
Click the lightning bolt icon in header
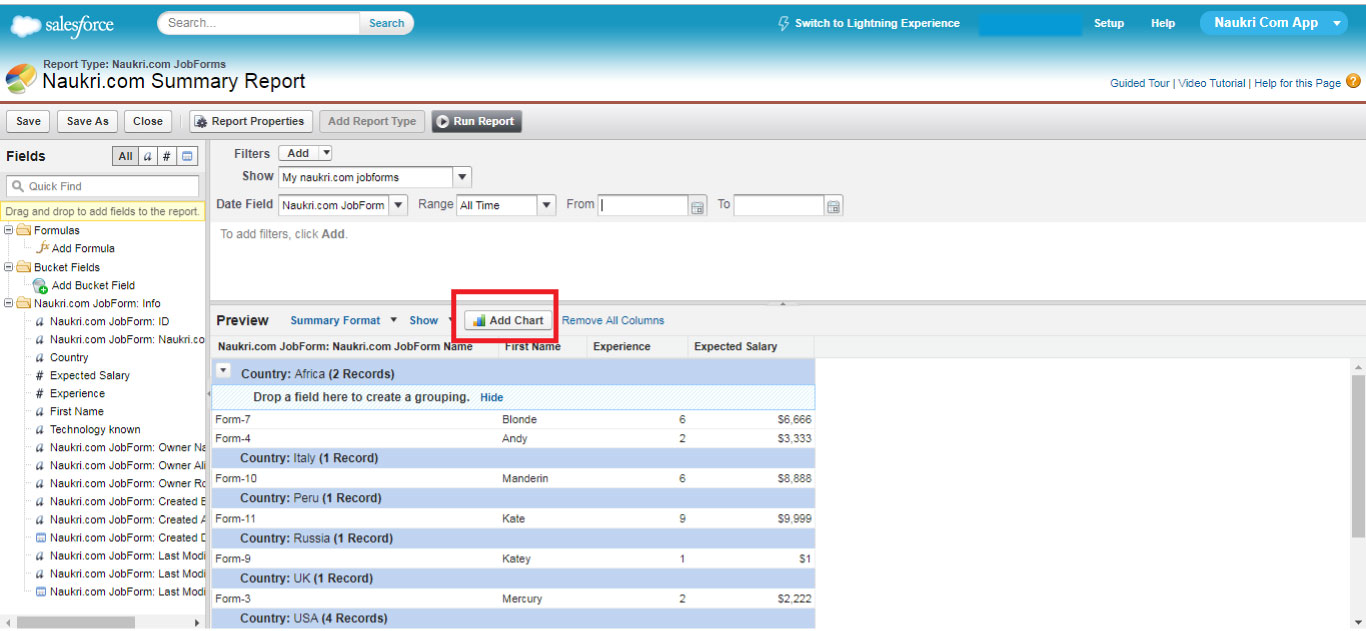point(784,23)
